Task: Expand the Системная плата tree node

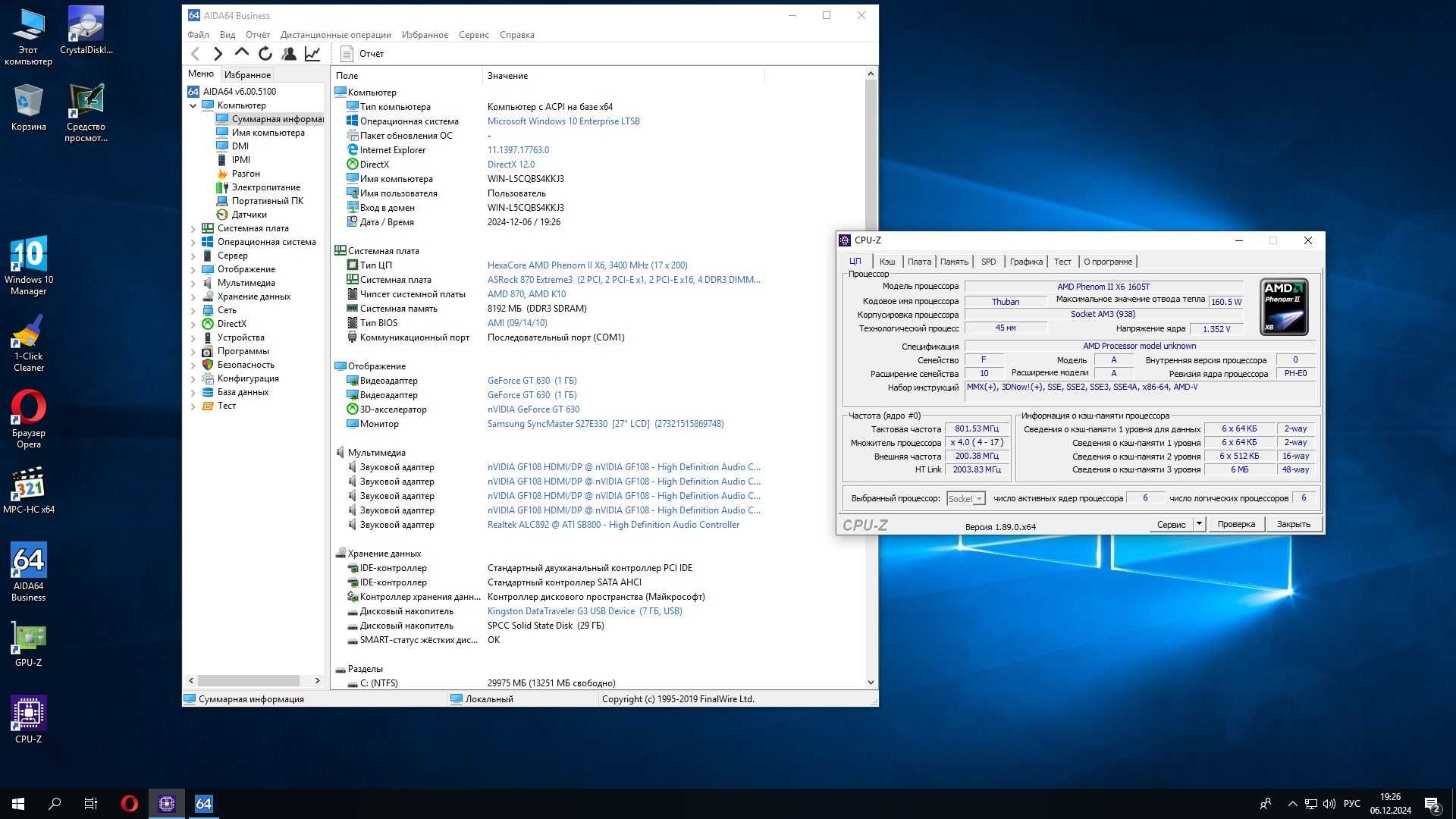Action: click(x=193, y=228)
